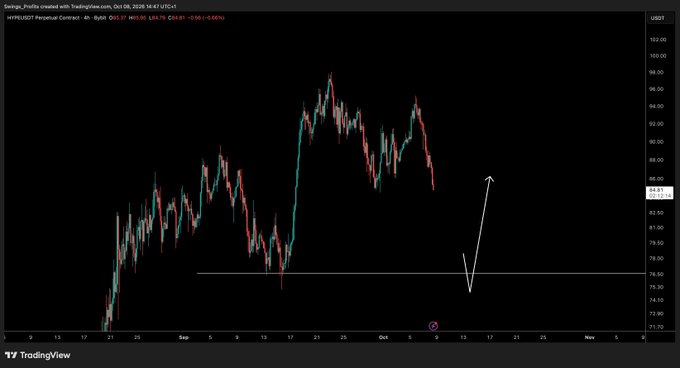Click the 100.00 price axis label
The width and height of the screenshot is (680, 368).
[x=657, y=56]
